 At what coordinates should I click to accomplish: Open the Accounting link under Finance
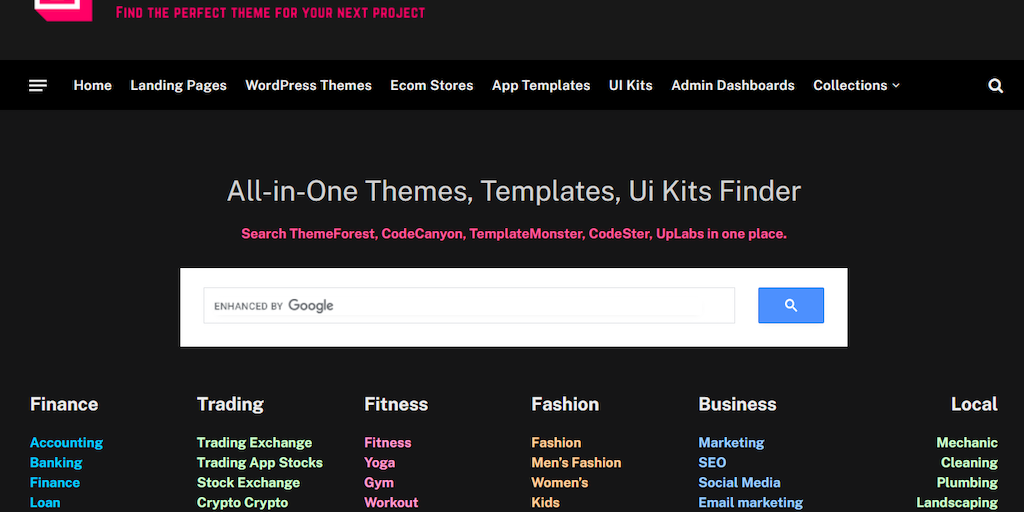[66, 443]
